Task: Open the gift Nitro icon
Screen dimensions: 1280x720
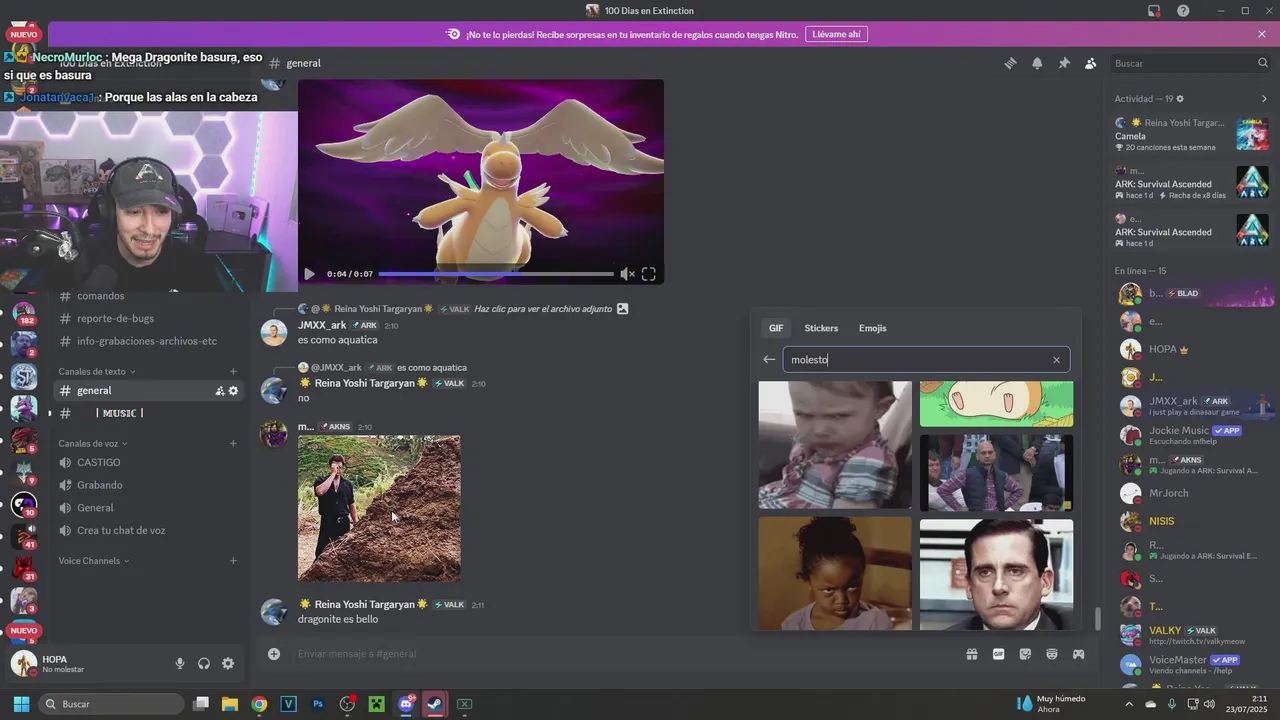Action: [x=971, y=654]
